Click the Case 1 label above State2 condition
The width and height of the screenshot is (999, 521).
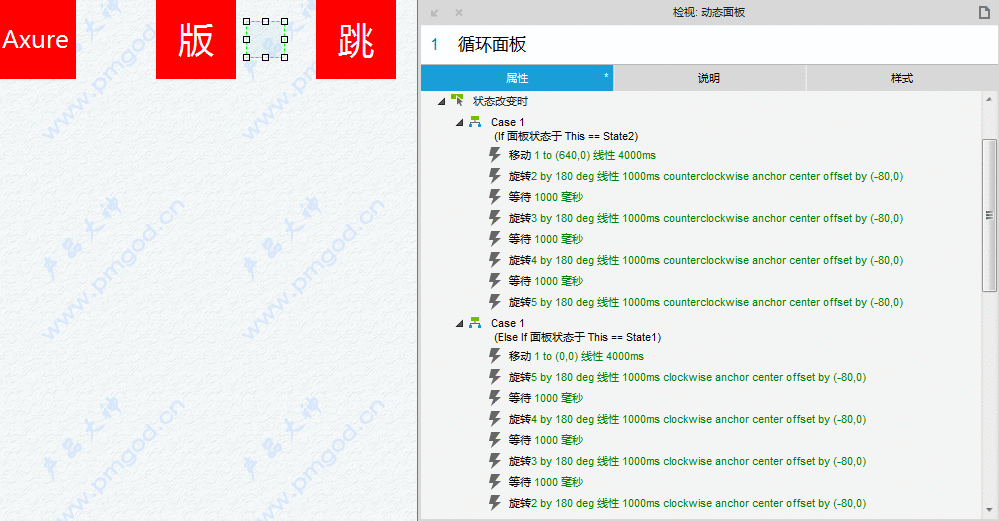coord(507,122)
